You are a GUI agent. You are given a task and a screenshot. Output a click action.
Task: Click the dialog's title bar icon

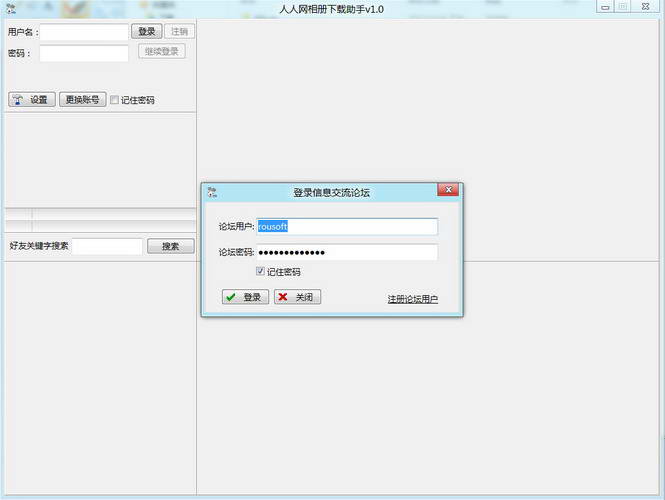pos(212,192)
